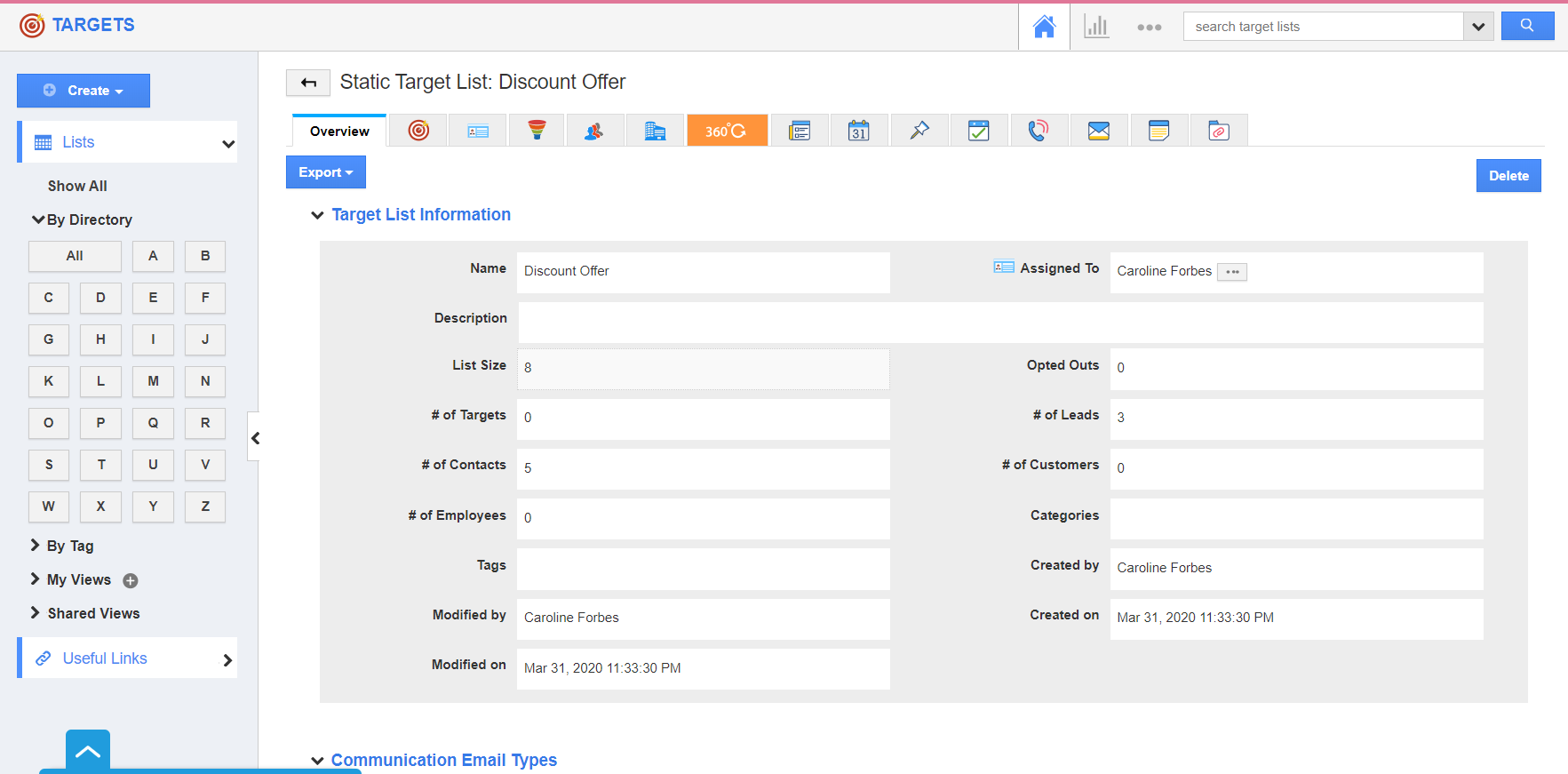Viewport: 1568px width, 774px height.
Task: Go to home via house icon
Action: [1044, 27]
